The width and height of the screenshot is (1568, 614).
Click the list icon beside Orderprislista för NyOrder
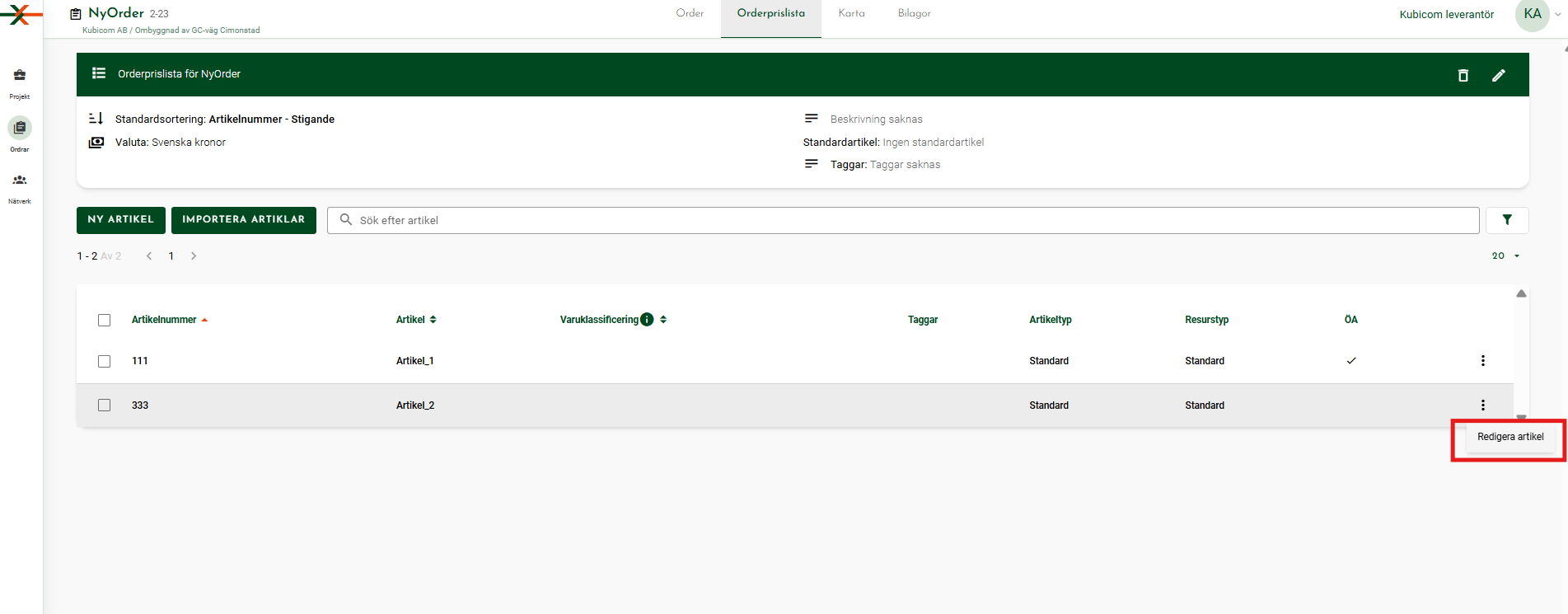[x=99, y=73]
